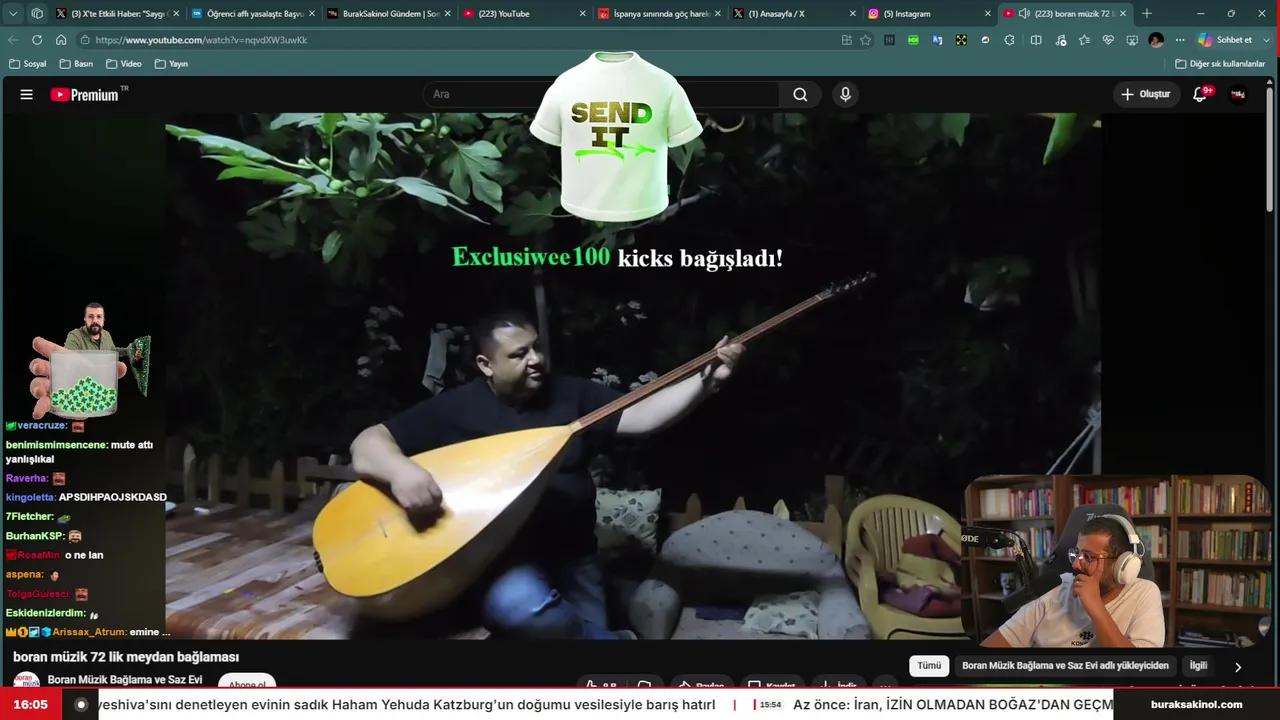Open the Yayın bookmarks folder

171,64
